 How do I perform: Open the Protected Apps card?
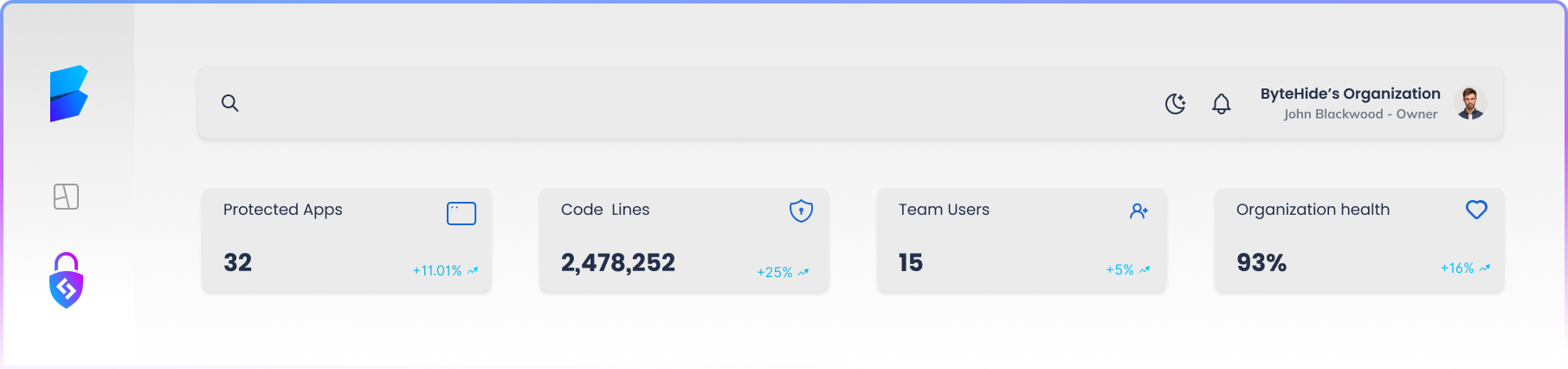(x=346, y=241)
